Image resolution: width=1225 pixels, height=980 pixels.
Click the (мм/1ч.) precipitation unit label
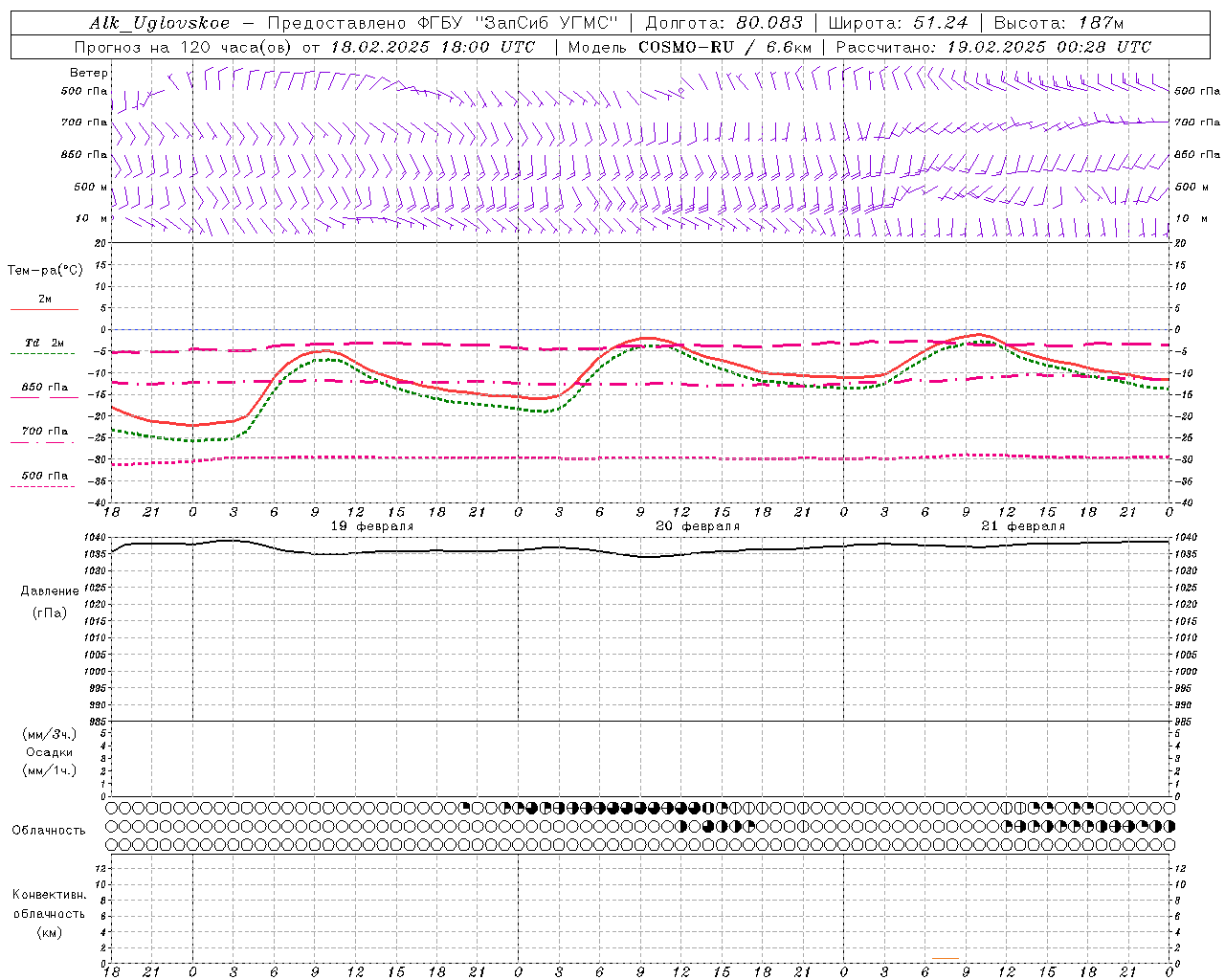pos(50,770)
